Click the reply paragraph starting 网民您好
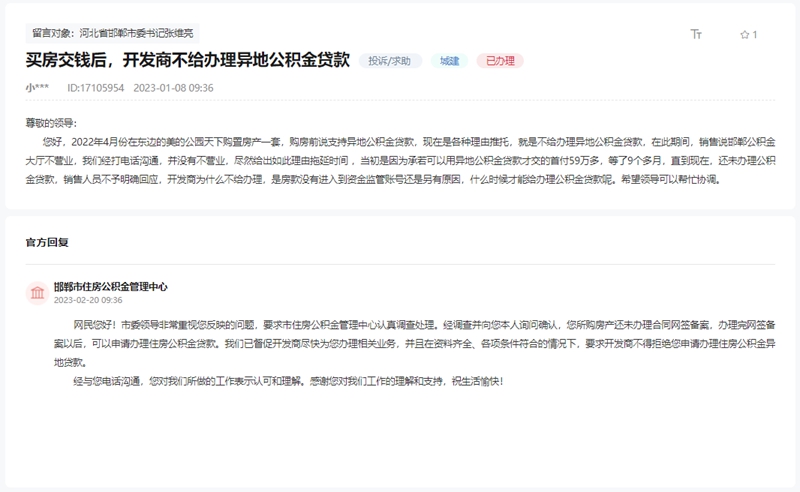Viewport: 800px width, 492px height. [415, 343]
